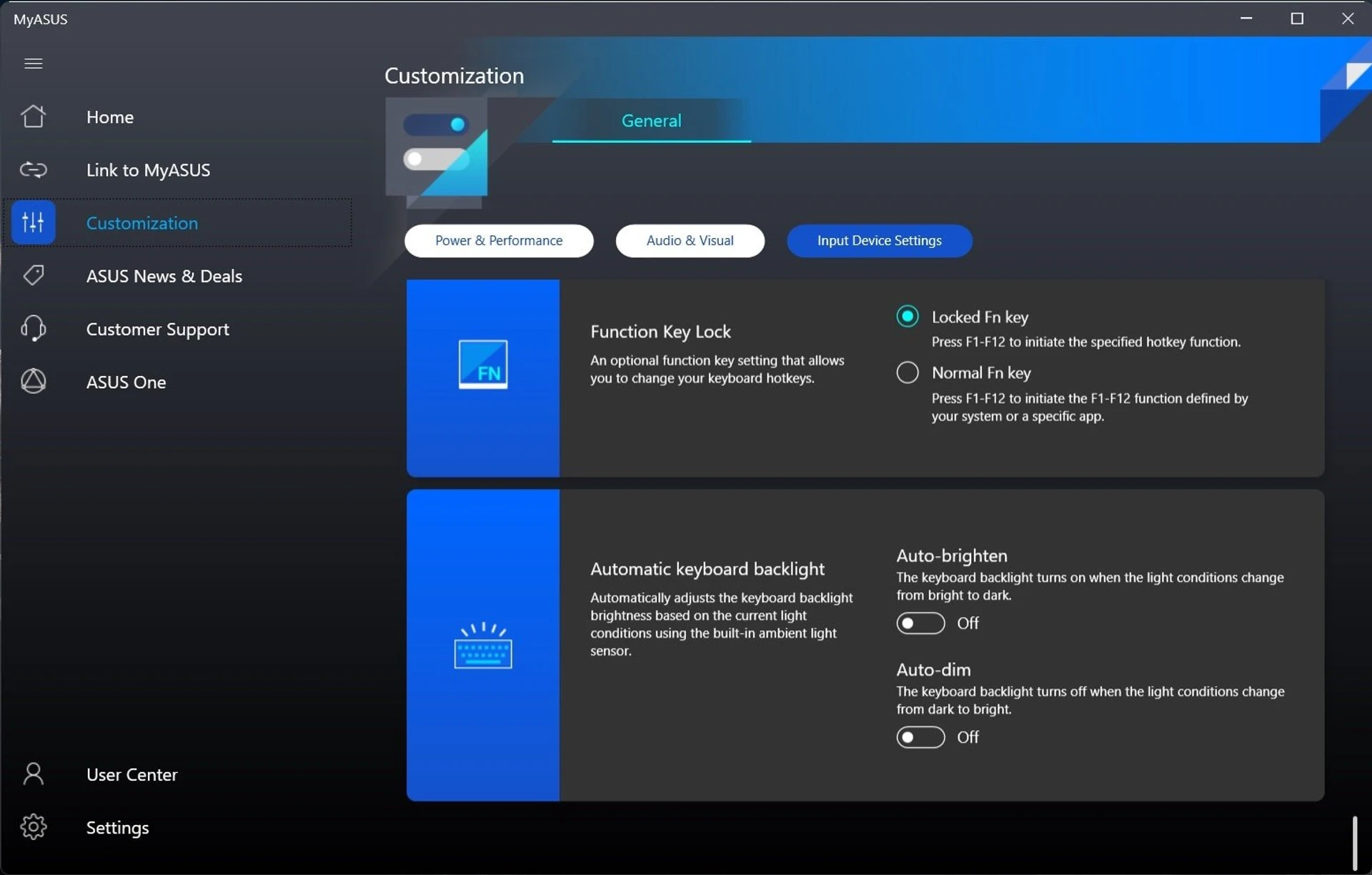Click the Normal Fn key label
The height and width of the screenshot is (875, 1372).
point(981,372)
